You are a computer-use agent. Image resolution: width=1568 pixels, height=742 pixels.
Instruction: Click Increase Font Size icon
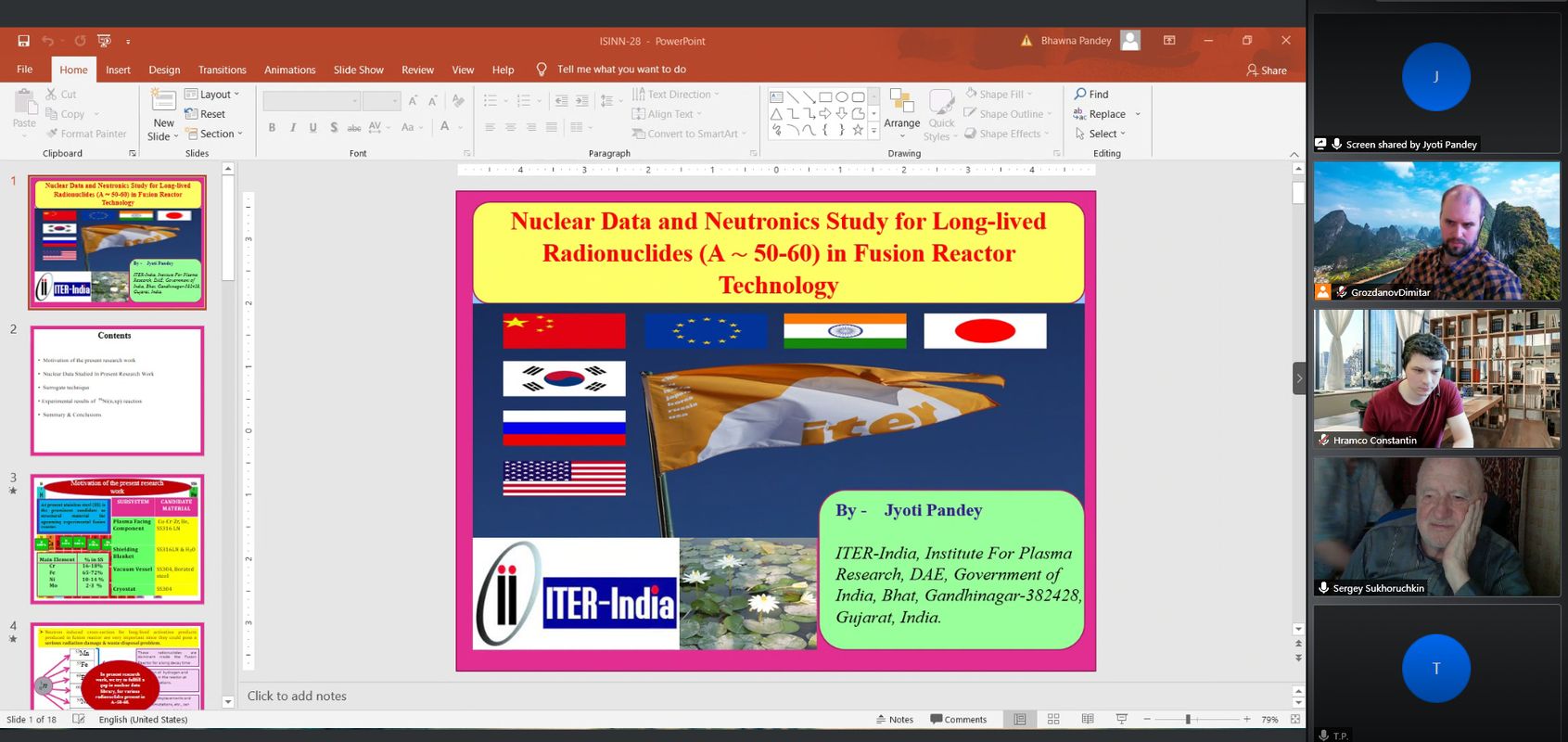(x=413, y=100)
